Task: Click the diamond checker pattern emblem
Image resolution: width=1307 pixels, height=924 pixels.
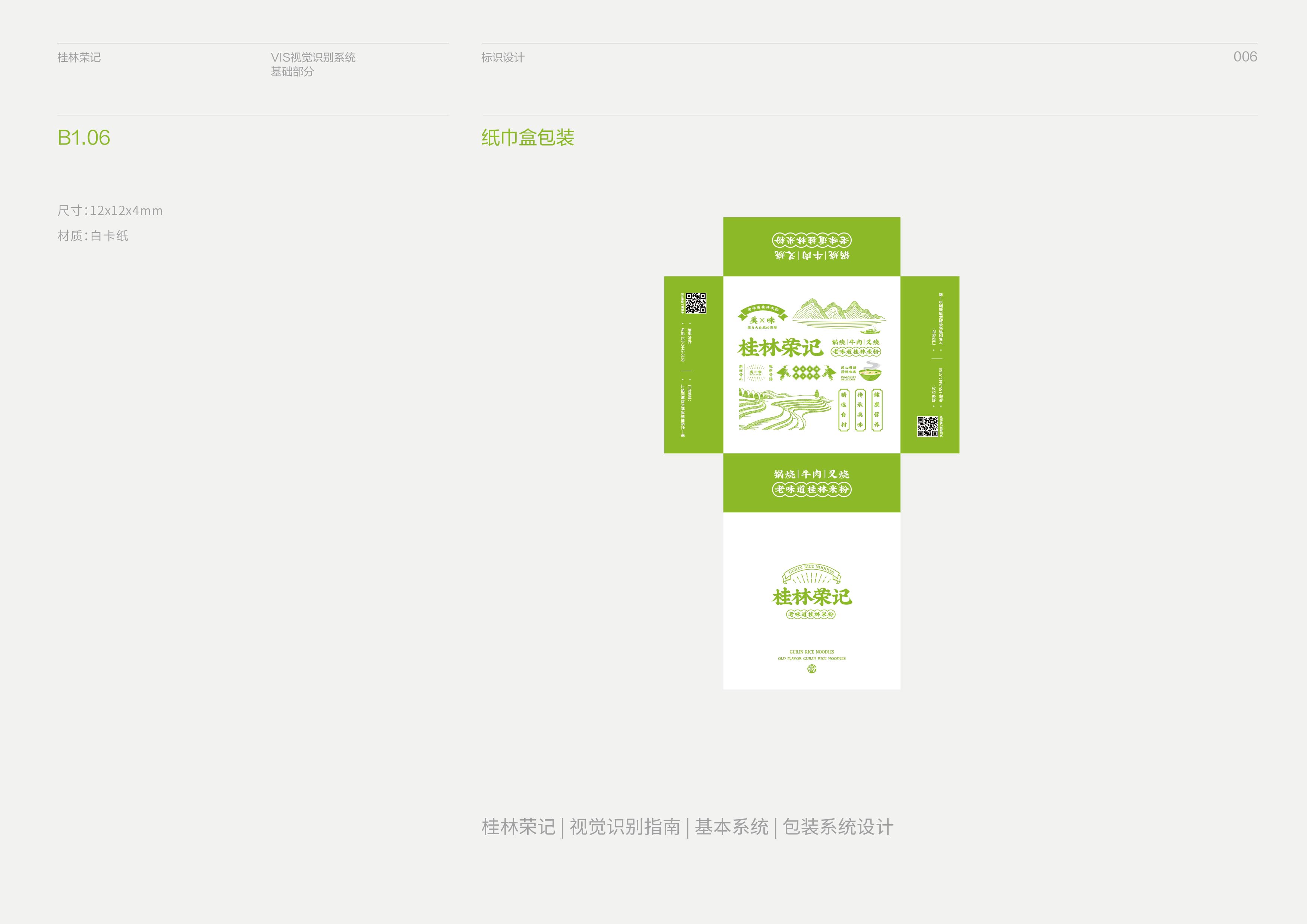Action: [x=806, y=372]
